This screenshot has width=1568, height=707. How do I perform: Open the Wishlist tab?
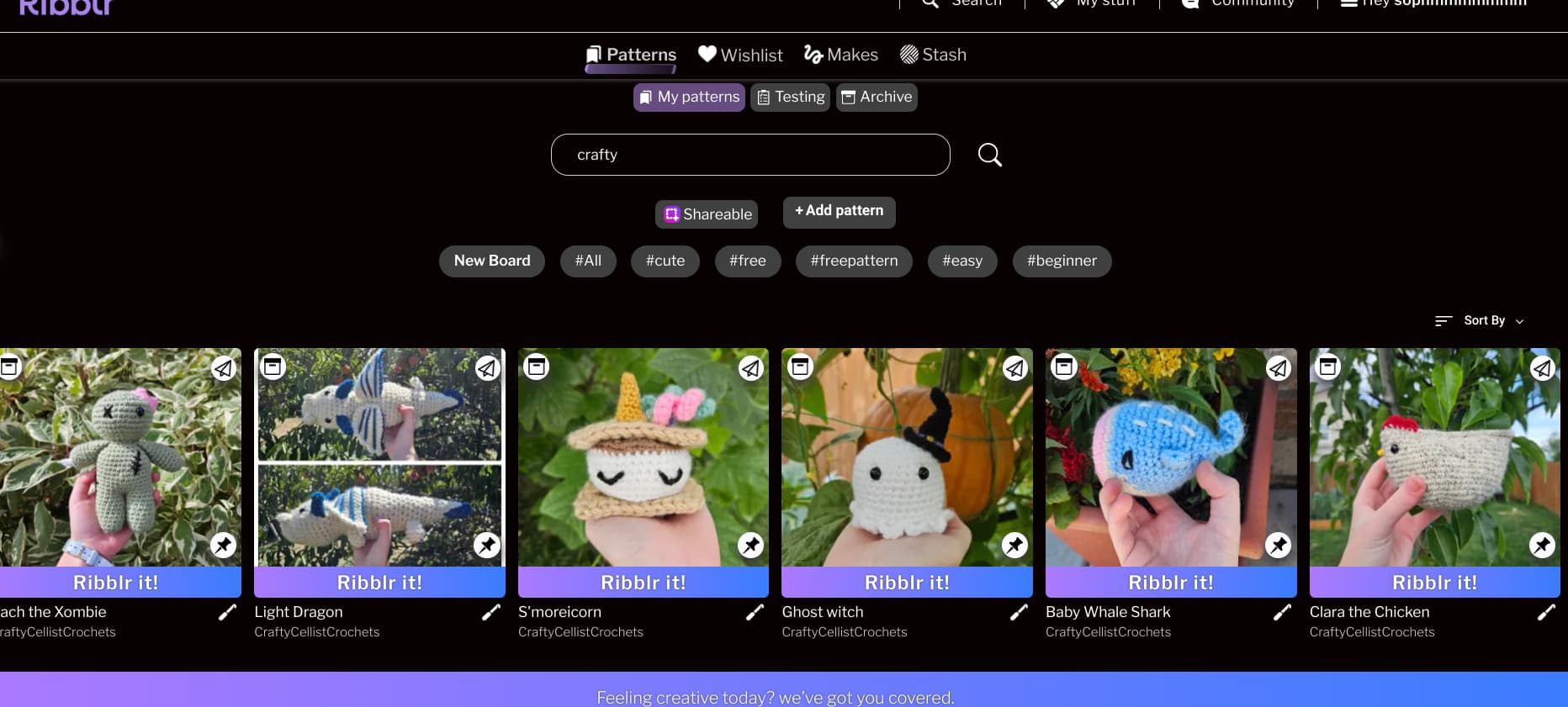[x=740, y=55]
